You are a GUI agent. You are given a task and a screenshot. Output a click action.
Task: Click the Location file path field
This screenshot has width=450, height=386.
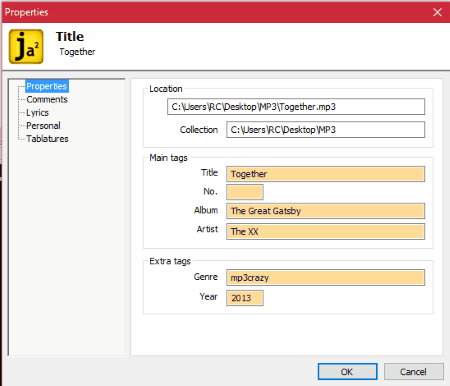(296, 107)
